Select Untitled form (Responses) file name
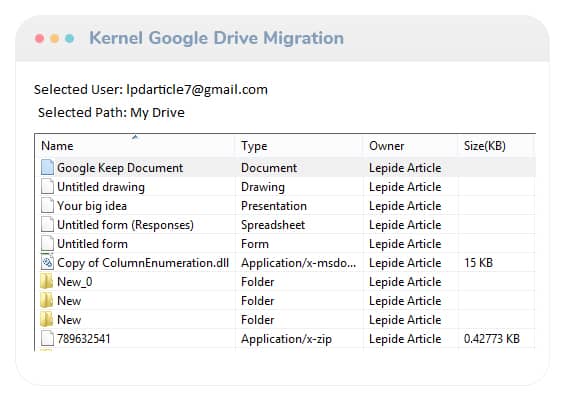This screenshot has height=401, width=565. click(125, 225)
